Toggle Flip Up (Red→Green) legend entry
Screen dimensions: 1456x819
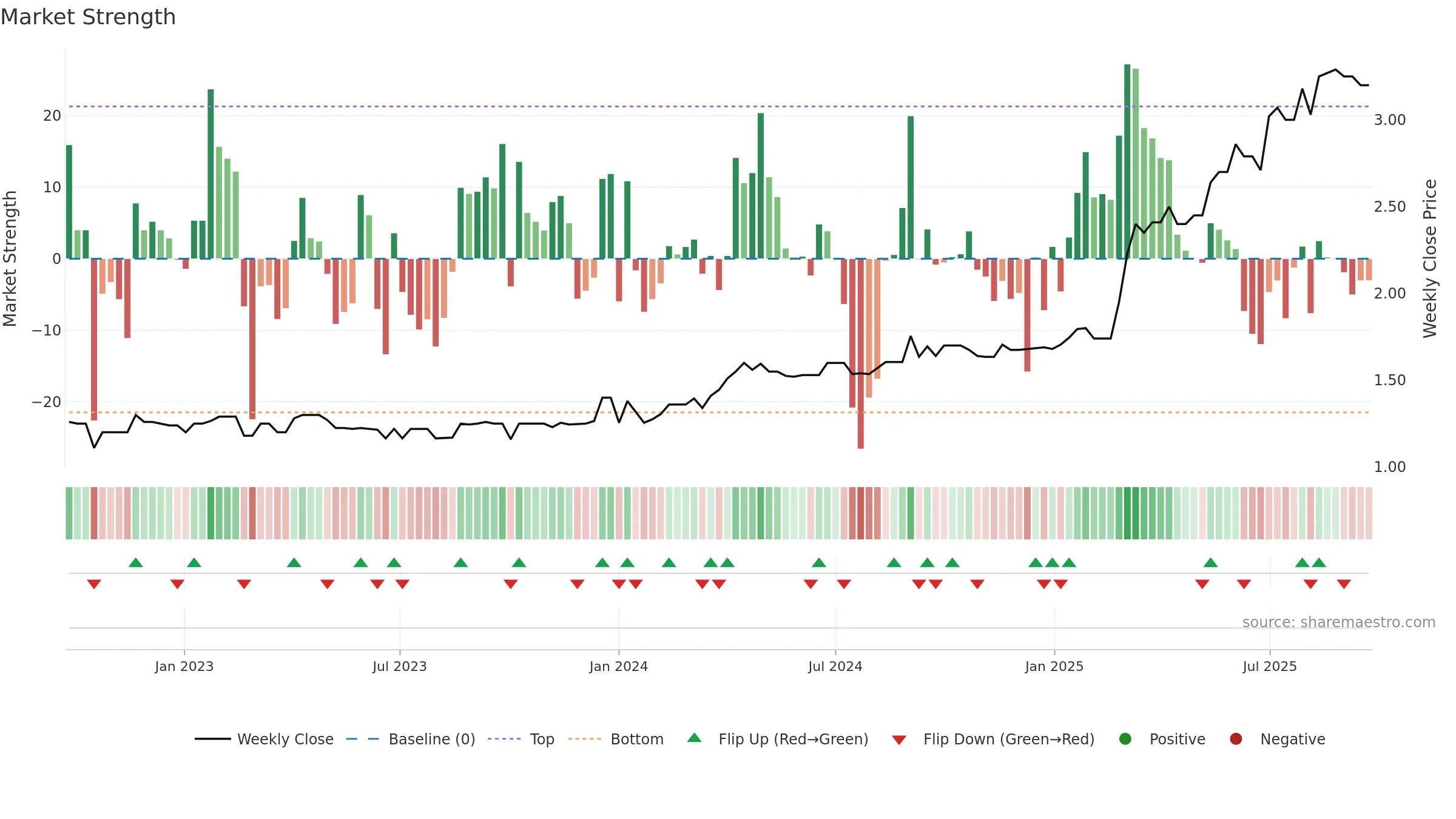[778, 739]
